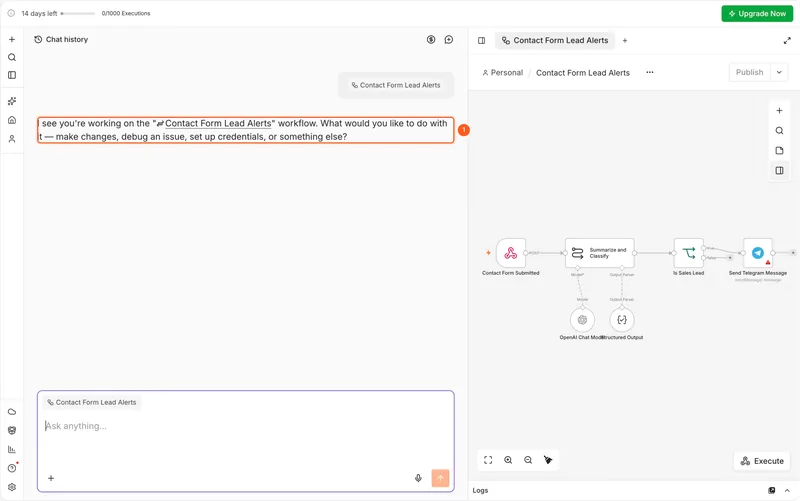Click the cube icon in left sidebar
This screenshot has width=800, height=501.
click(x=12, y=430)
